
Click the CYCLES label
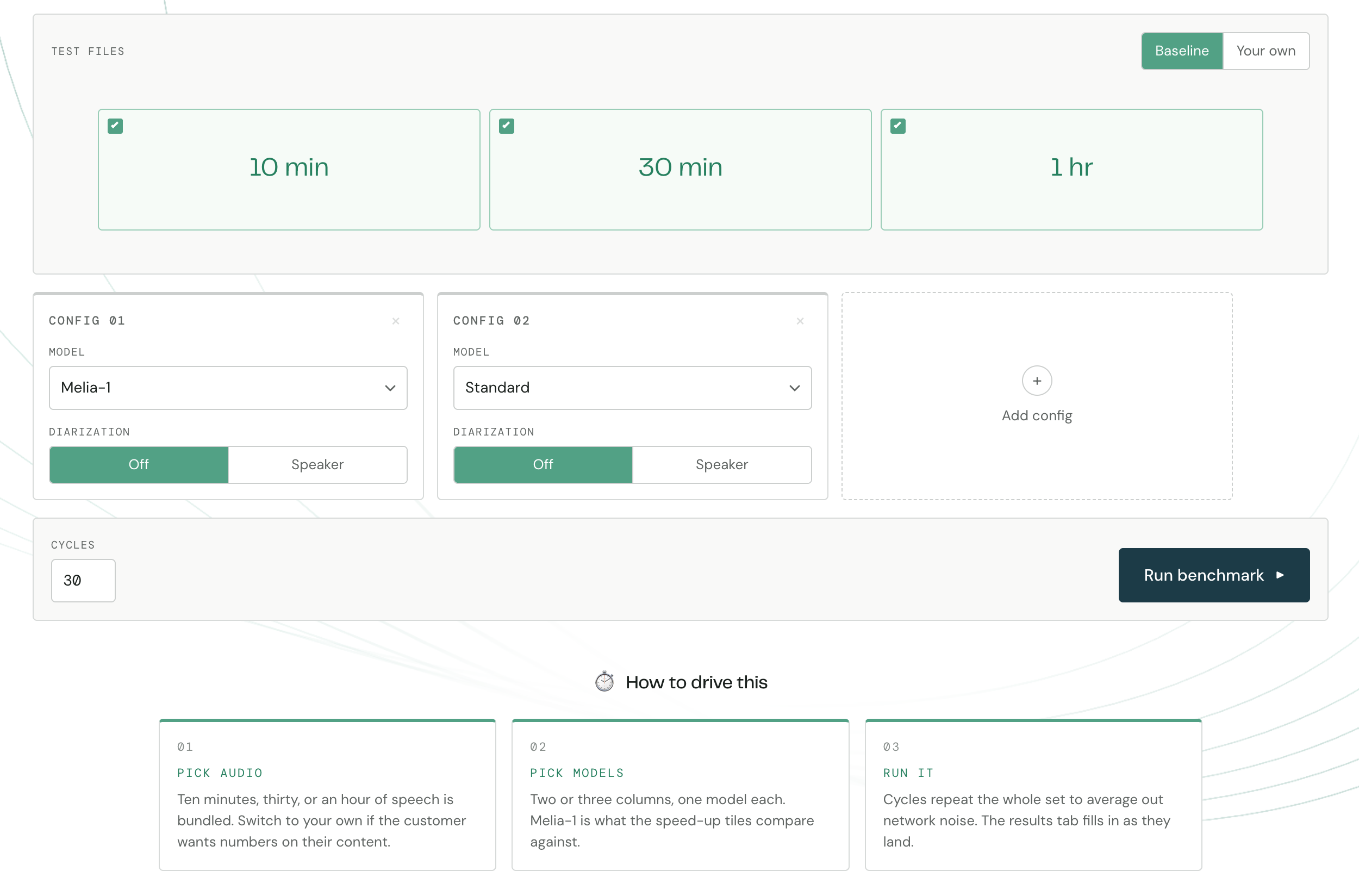point(73,545)
